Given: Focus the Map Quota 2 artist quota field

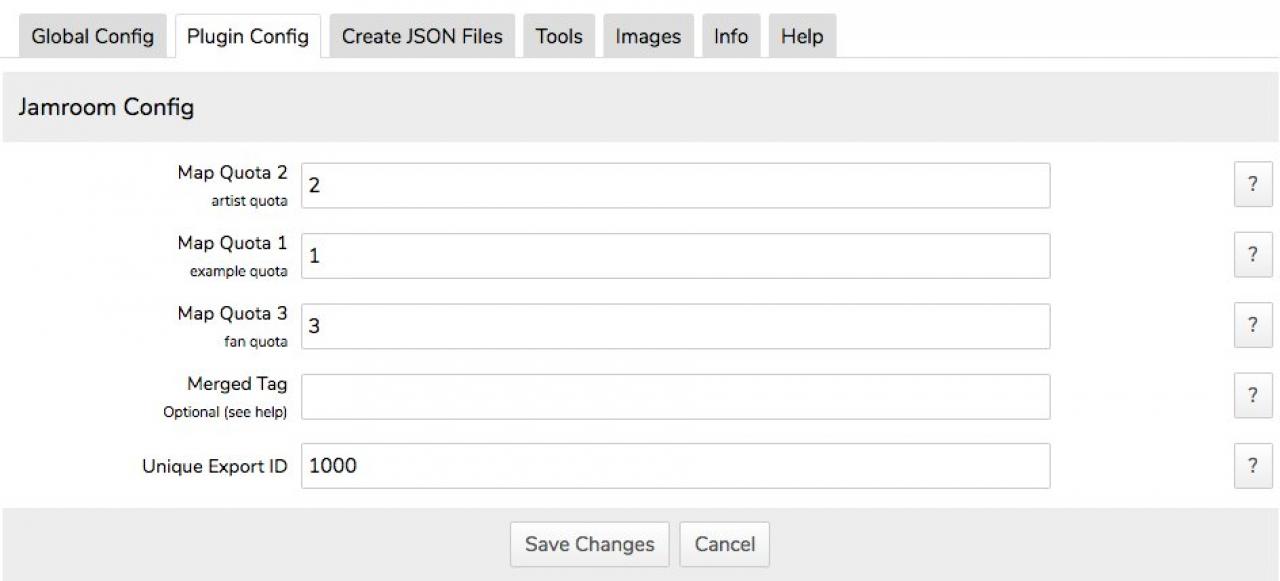Looking at the screenshot, I should (676, 186).
